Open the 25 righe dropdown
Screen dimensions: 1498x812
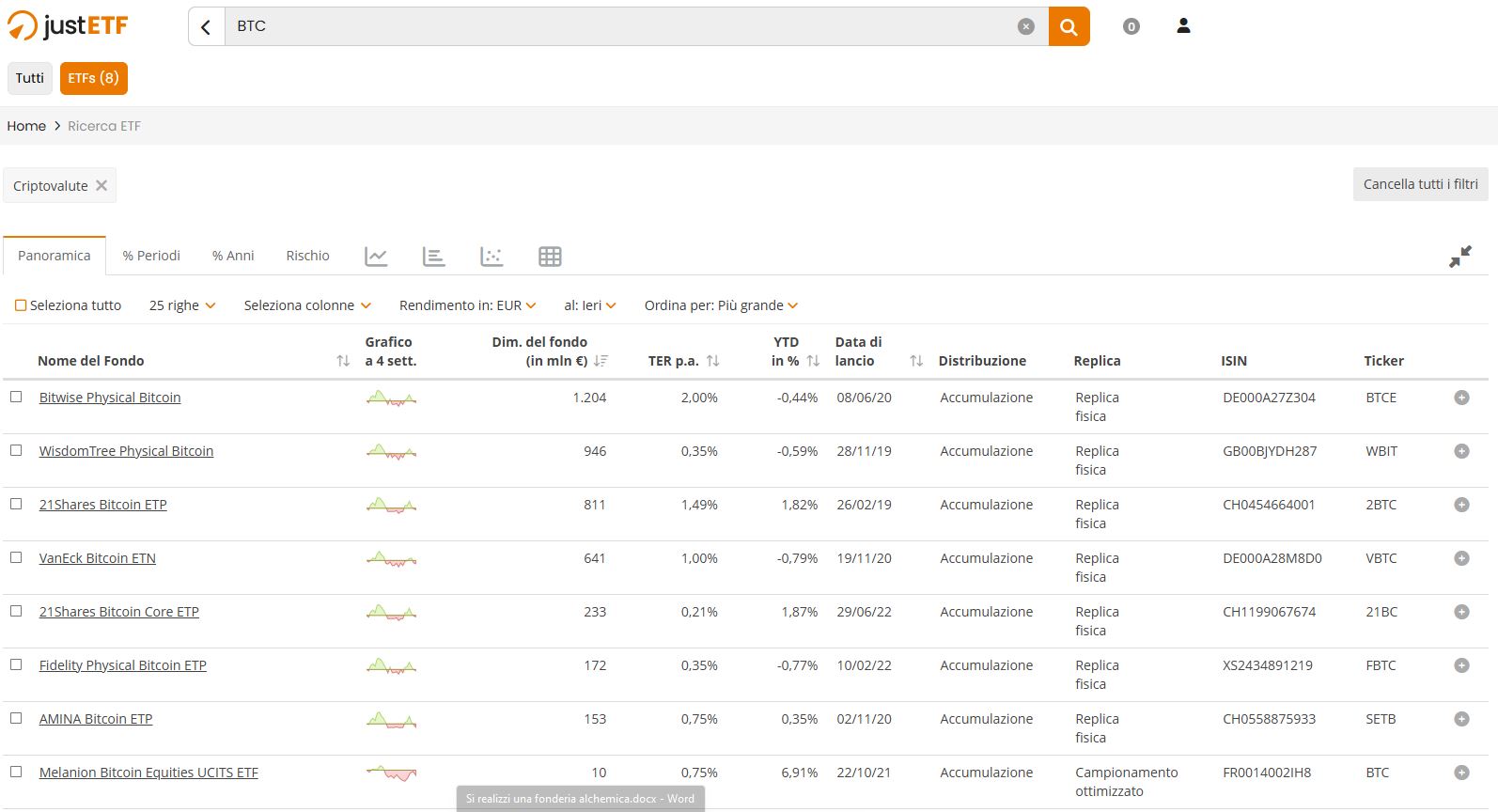coord(182,305)
